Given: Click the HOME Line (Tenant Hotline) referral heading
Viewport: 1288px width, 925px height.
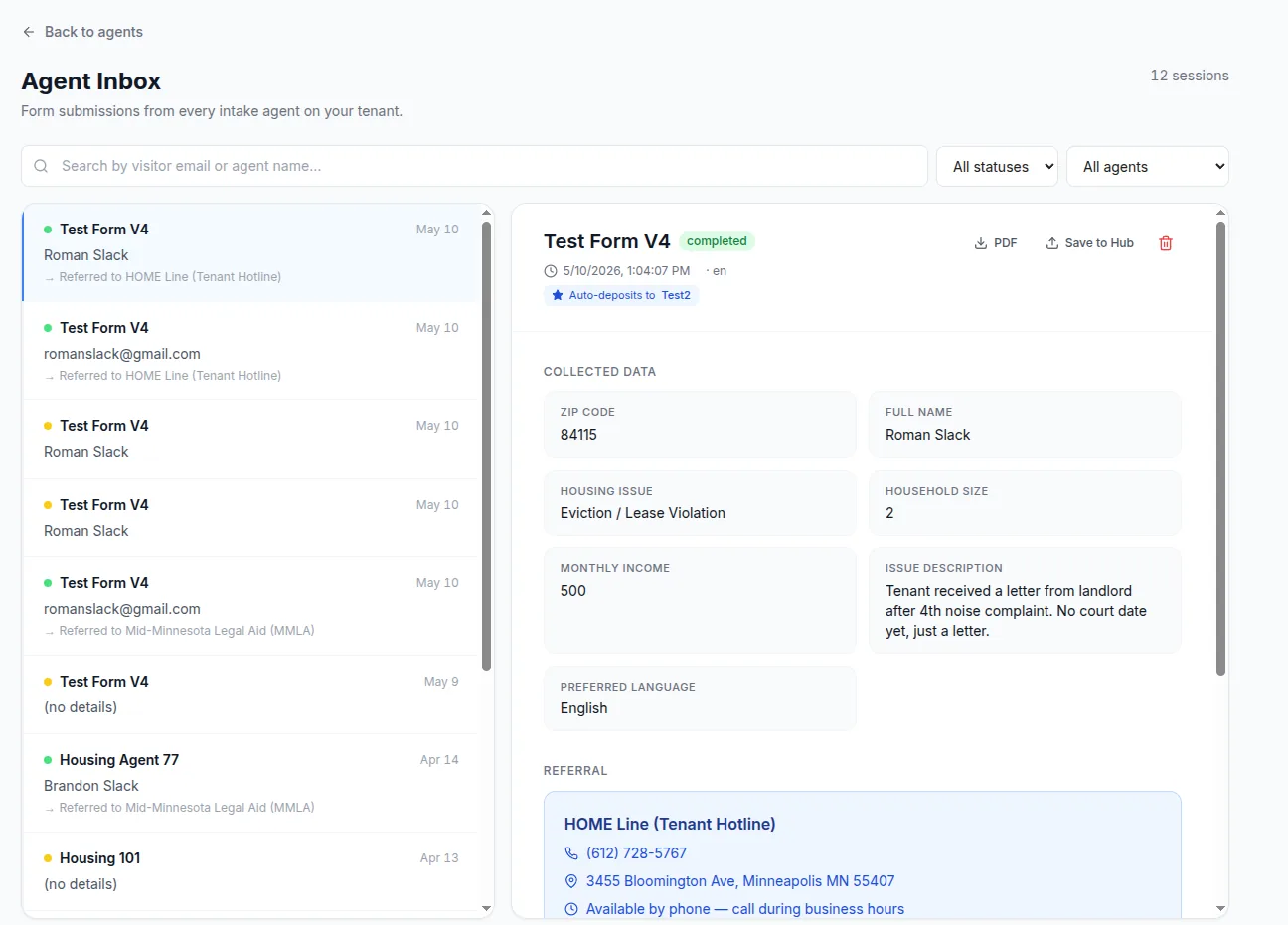Looking at the screenshot, I should click(670, 824).
